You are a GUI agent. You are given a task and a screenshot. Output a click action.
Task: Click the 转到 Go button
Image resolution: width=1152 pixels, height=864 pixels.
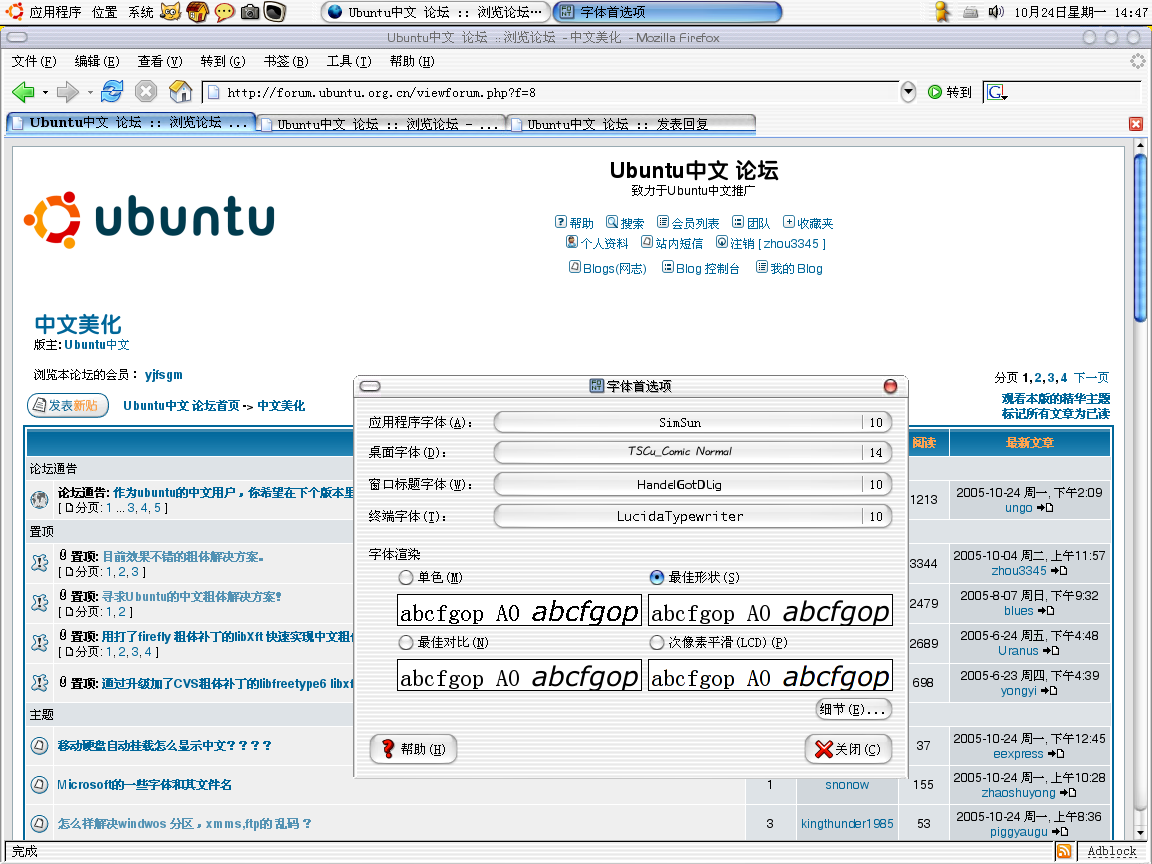coord(950,92)
